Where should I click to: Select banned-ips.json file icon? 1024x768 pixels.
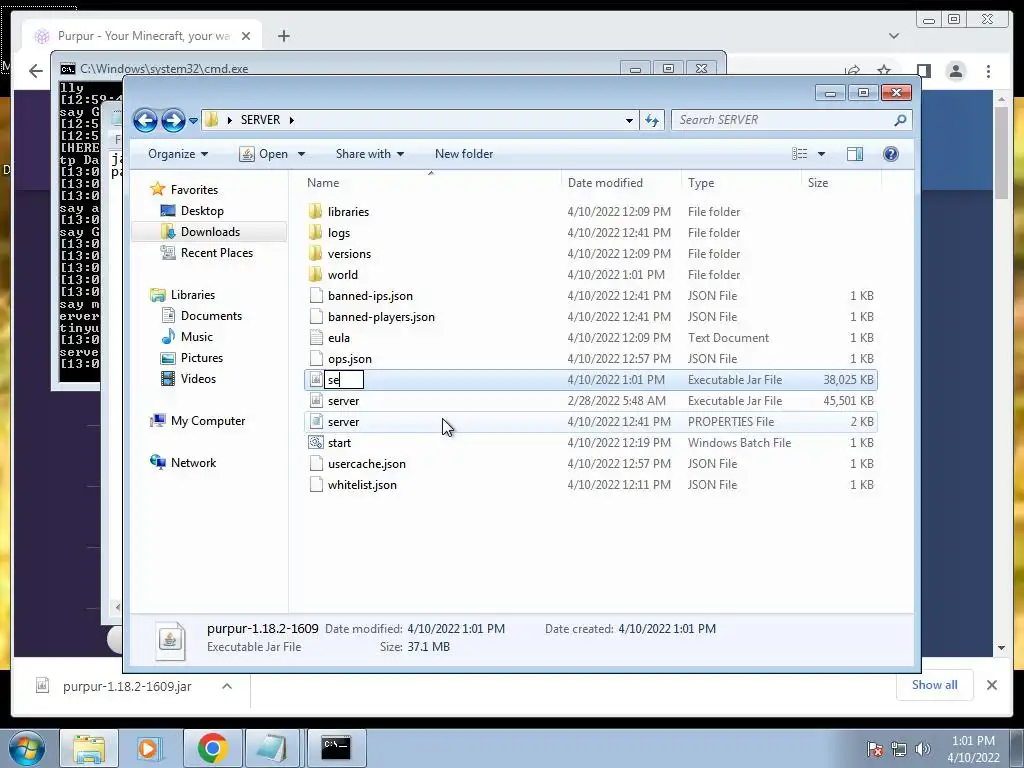coord(316,295)
